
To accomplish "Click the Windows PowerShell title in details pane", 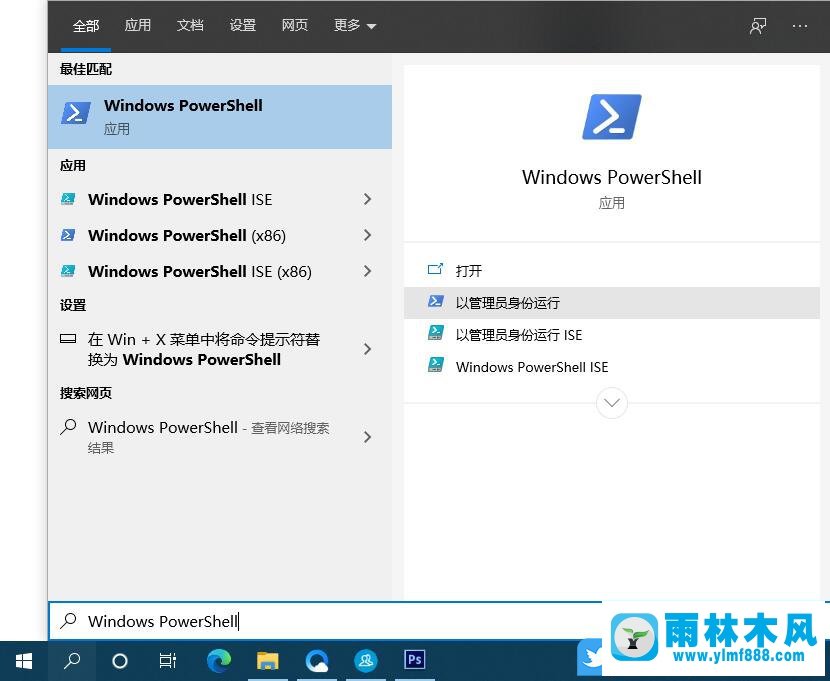I will (612, 177).
